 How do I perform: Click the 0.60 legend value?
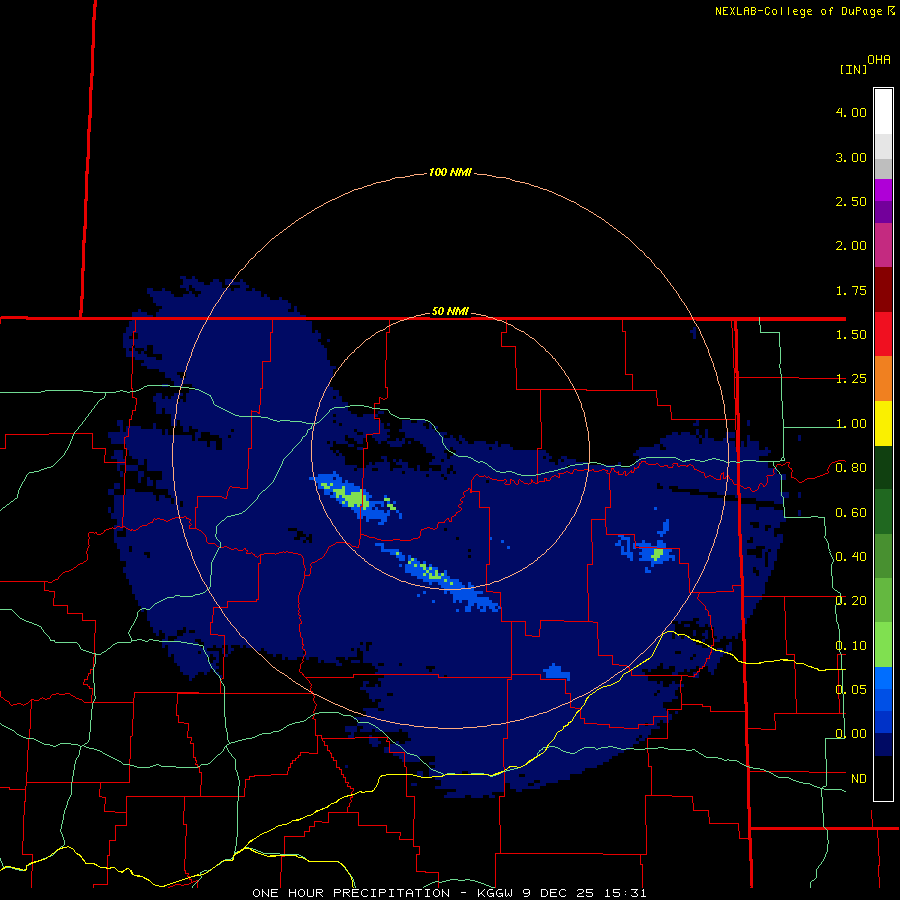[851, 513]
